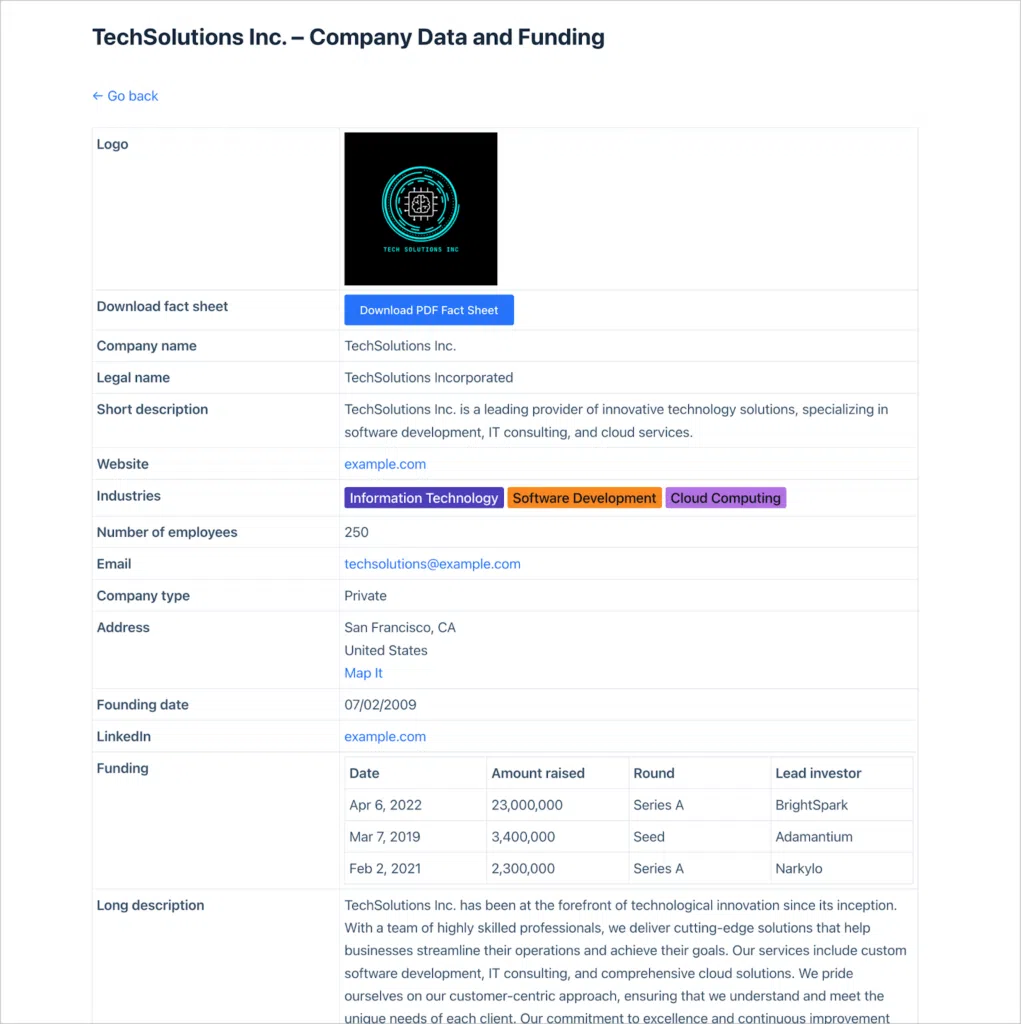The width and height of the screenshot is (1021, 1024).
Task: Select the Information Technology industry tag
Action: 424,498
